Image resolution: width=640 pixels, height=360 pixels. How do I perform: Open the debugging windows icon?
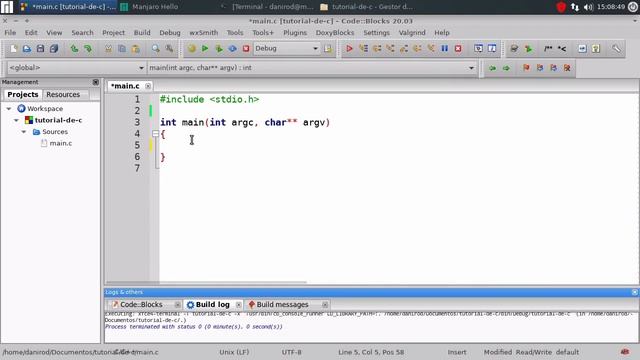click(x=478, y=49)
